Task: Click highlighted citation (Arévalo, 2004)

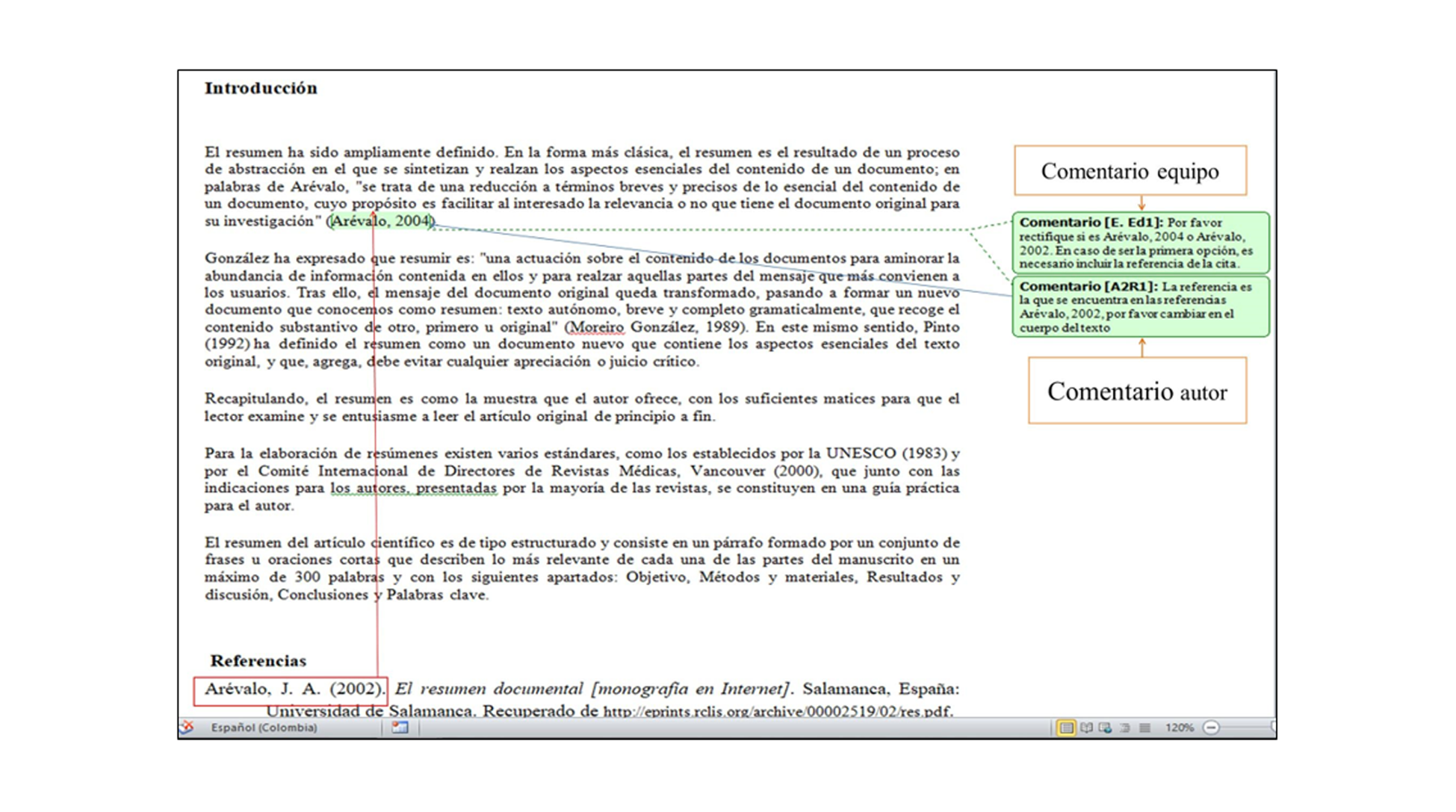Action: click(382, 221)
